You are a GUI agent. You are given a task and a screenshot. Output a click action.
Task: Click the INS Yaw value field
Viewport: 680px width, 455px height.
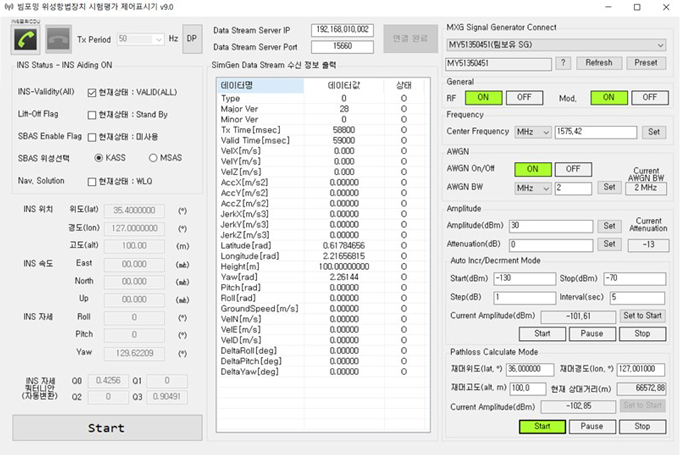pyautogui.click(x=134, y=354)
